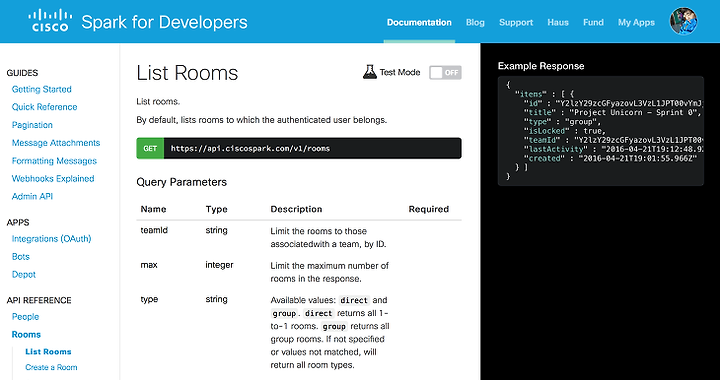Screen dimensions: 720x380
Task: Click the "created" timestamp in response
Action: pos(638,158)
